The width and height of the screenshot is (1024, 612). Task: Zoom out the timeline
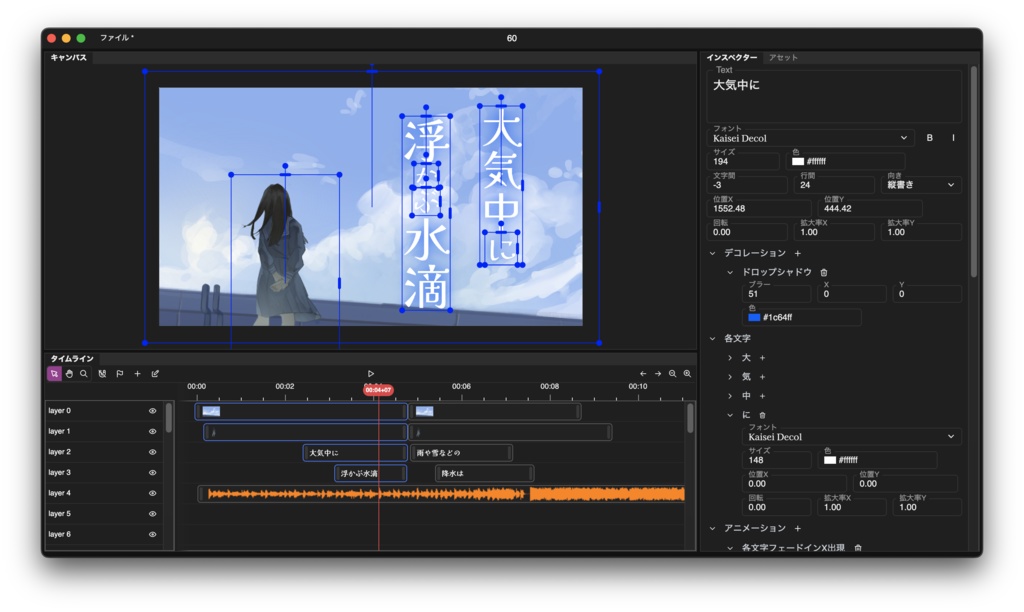pos(673,374)
